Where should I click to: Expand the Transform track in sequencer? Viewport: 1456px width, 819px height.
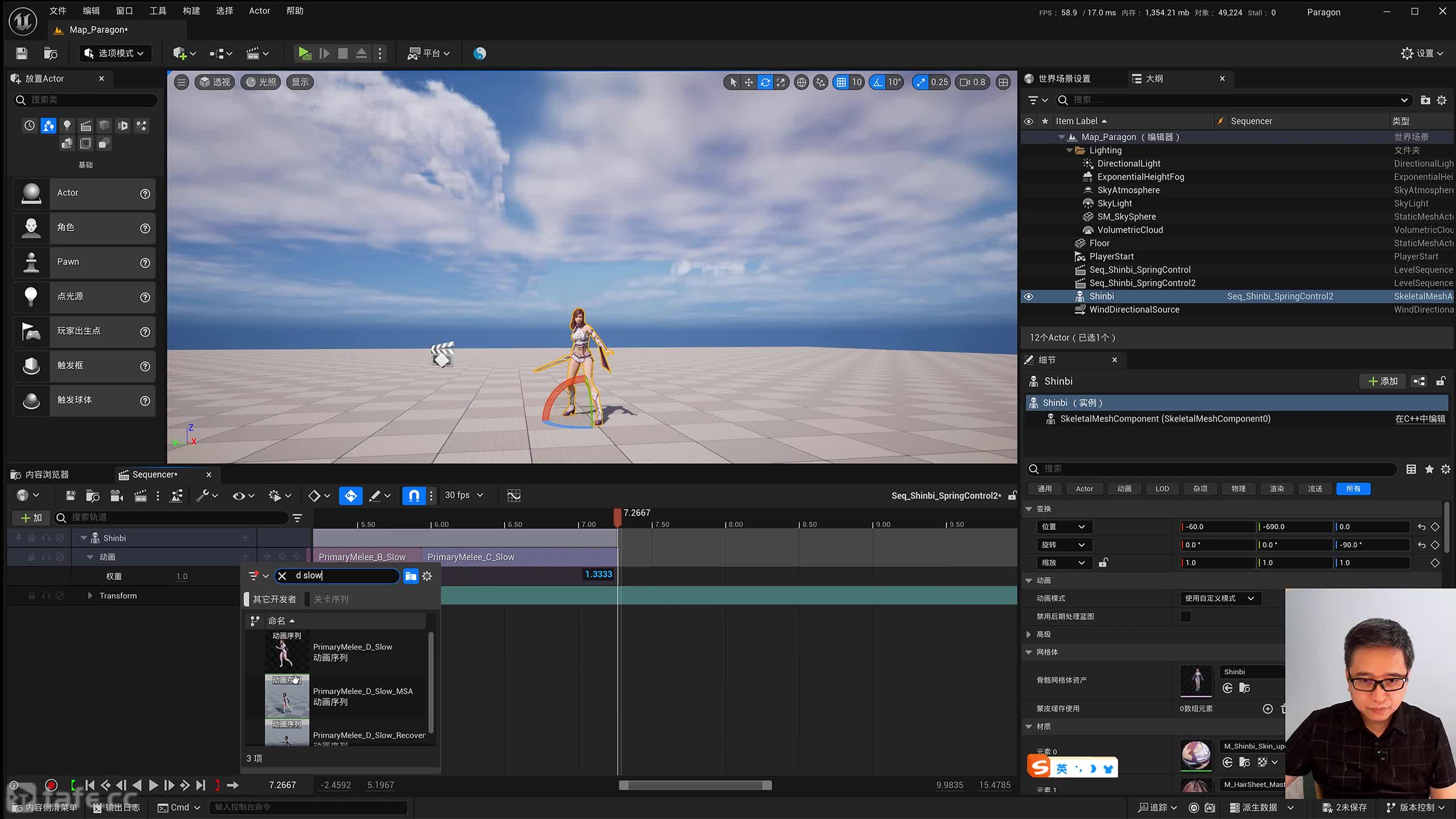coord(90,595)
